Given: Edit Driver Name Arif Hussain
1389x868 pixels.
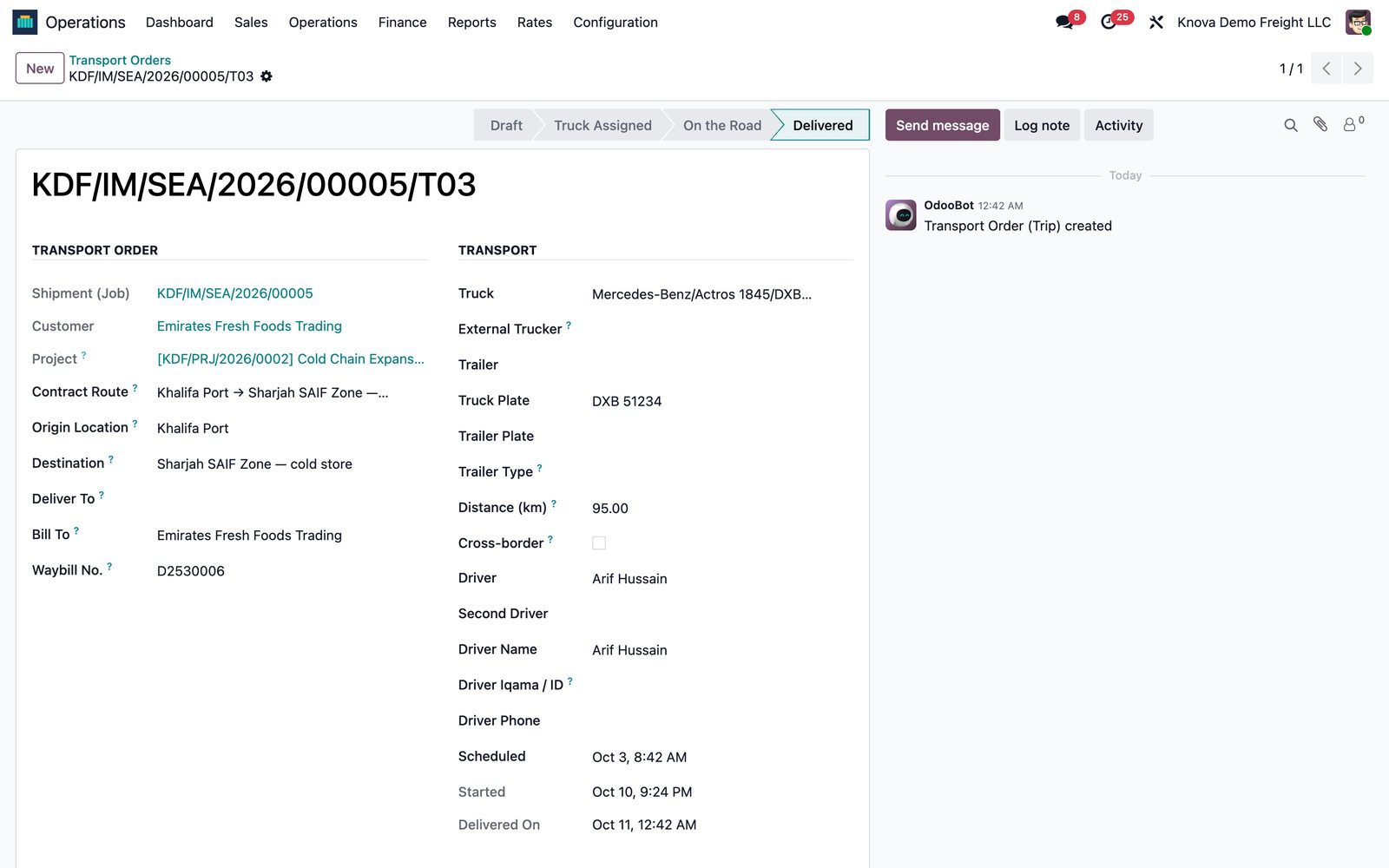Looking at the screenshot, I should [721, 650].
